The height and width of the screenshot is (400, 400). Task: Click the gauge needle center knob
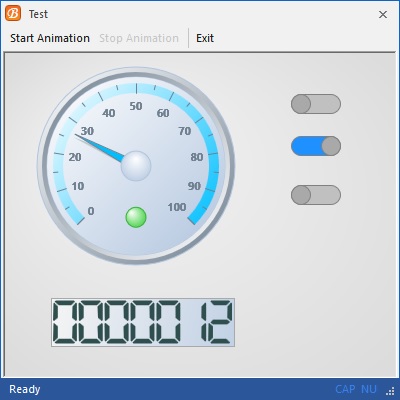tap(136, 166)
